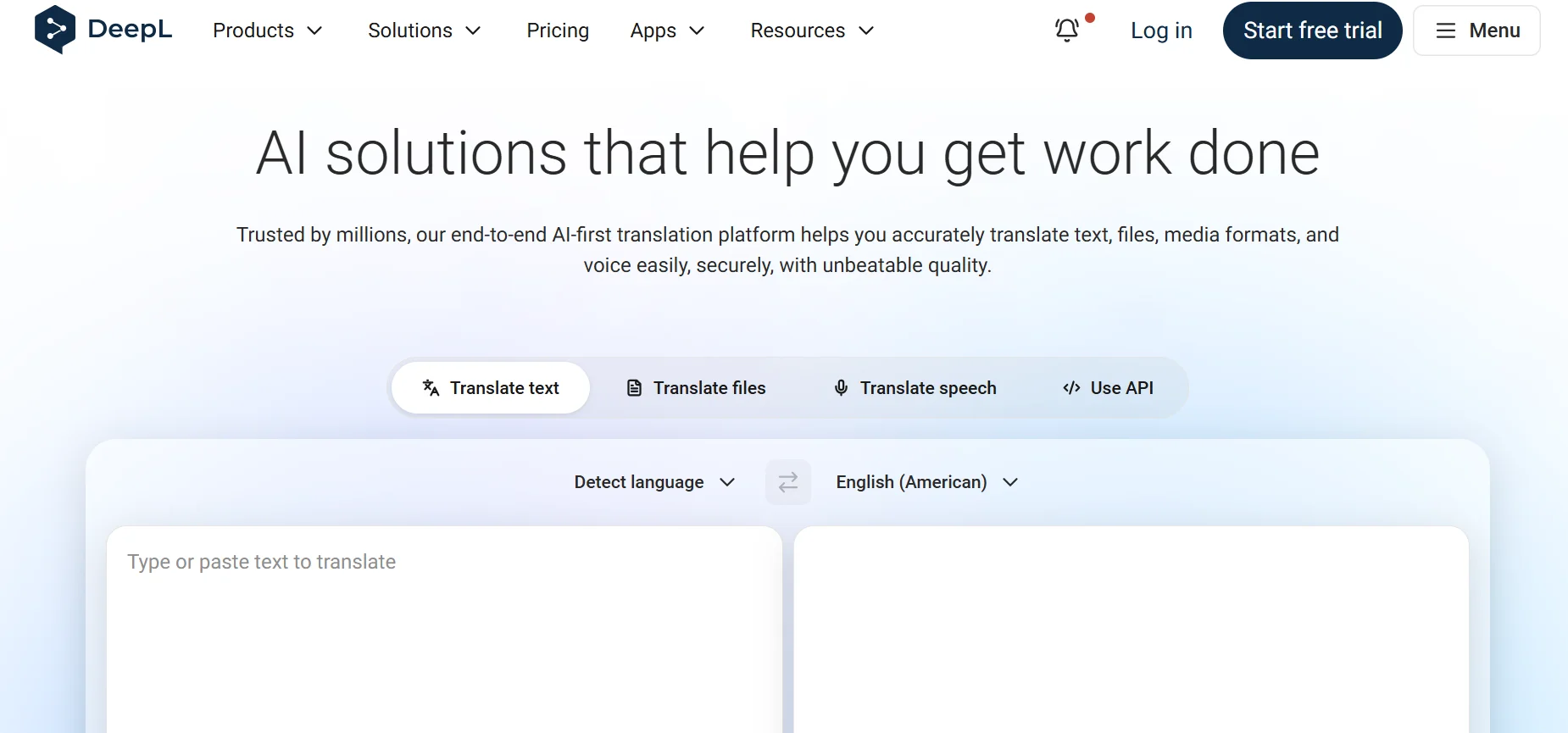Open the Menu button
The height and width of the screenshot is (733, 1568).
pyautogui.click(x=1476, y=31)
